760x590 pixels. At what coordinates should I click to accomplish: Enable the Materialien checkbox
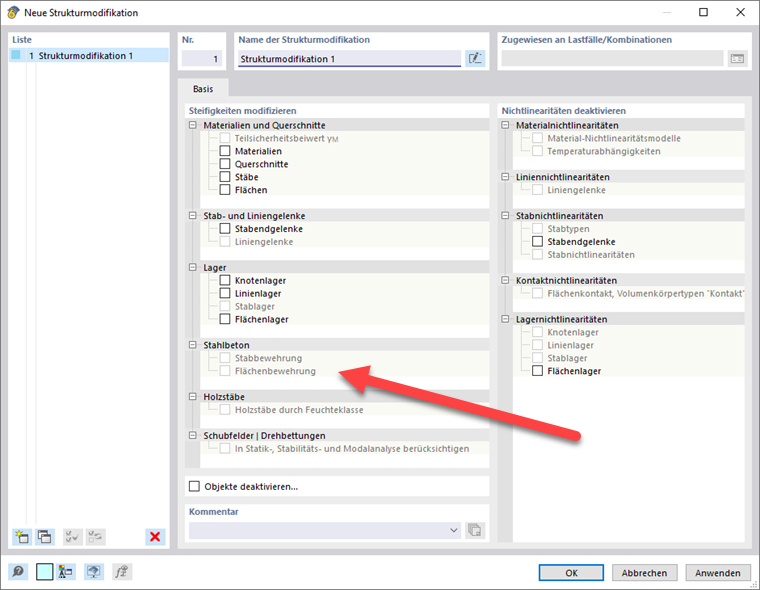[x=225, y=151]
